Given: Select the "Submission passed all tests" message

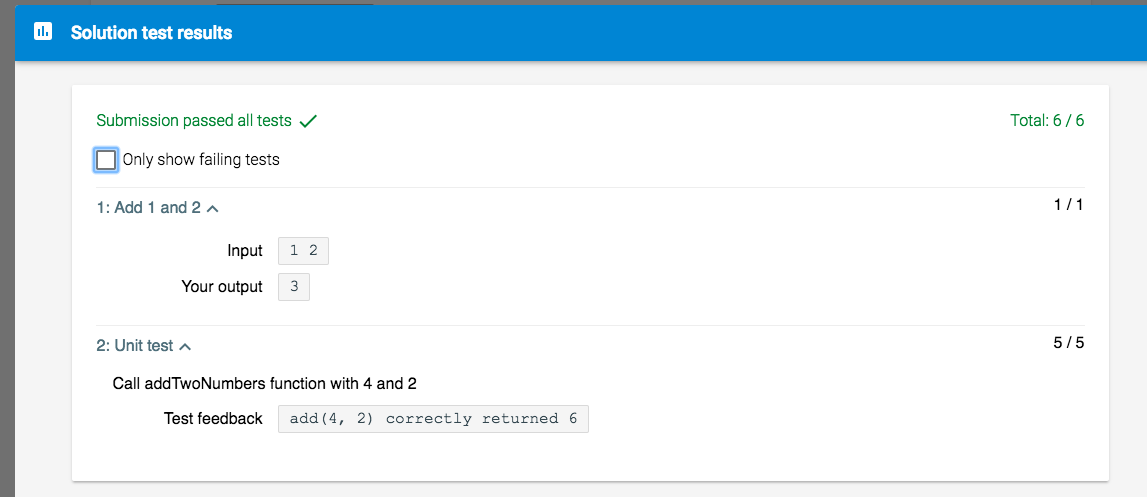Looking at the screenshot, I should (x=194, y=121).
